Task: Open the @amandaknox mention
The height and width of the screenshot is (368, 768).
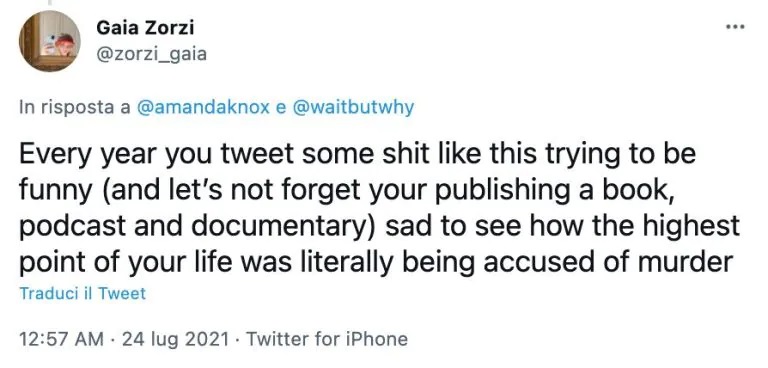Action: click(x=204, y=107)
